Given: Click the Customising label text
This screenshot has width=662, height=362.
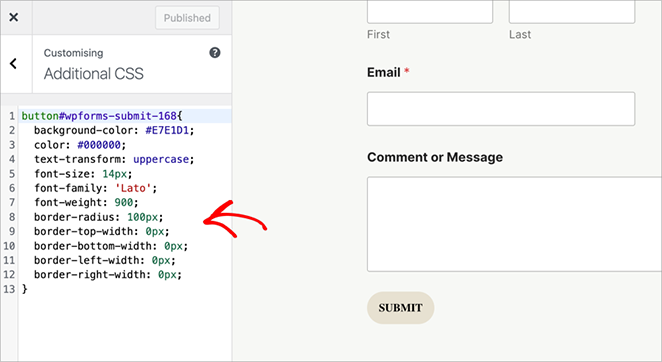Looking at the screenshot, I should click(73, 53).
